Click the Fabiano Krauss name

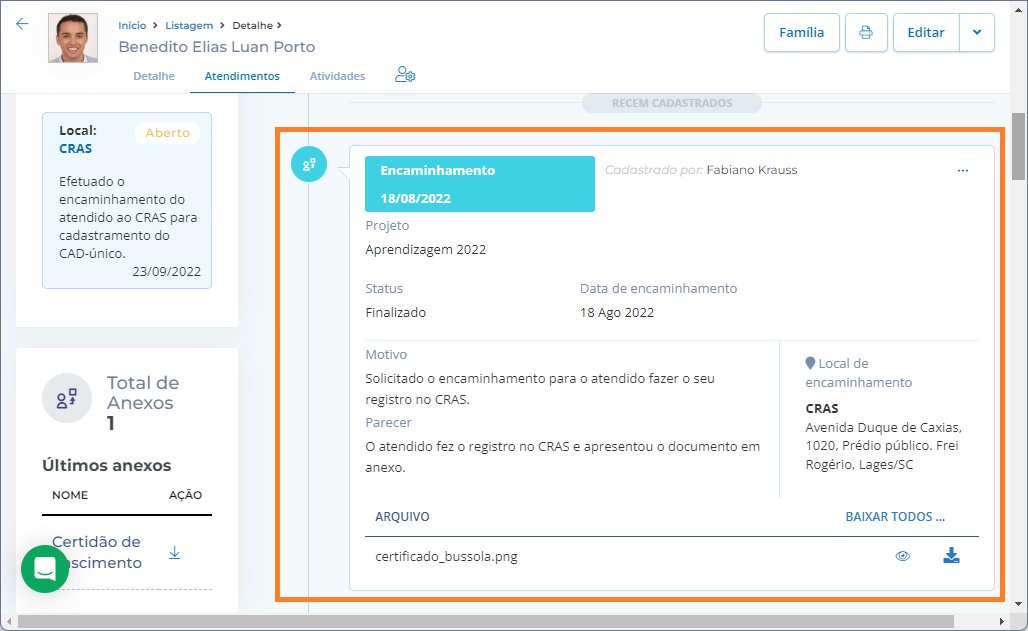pos(752,171)
